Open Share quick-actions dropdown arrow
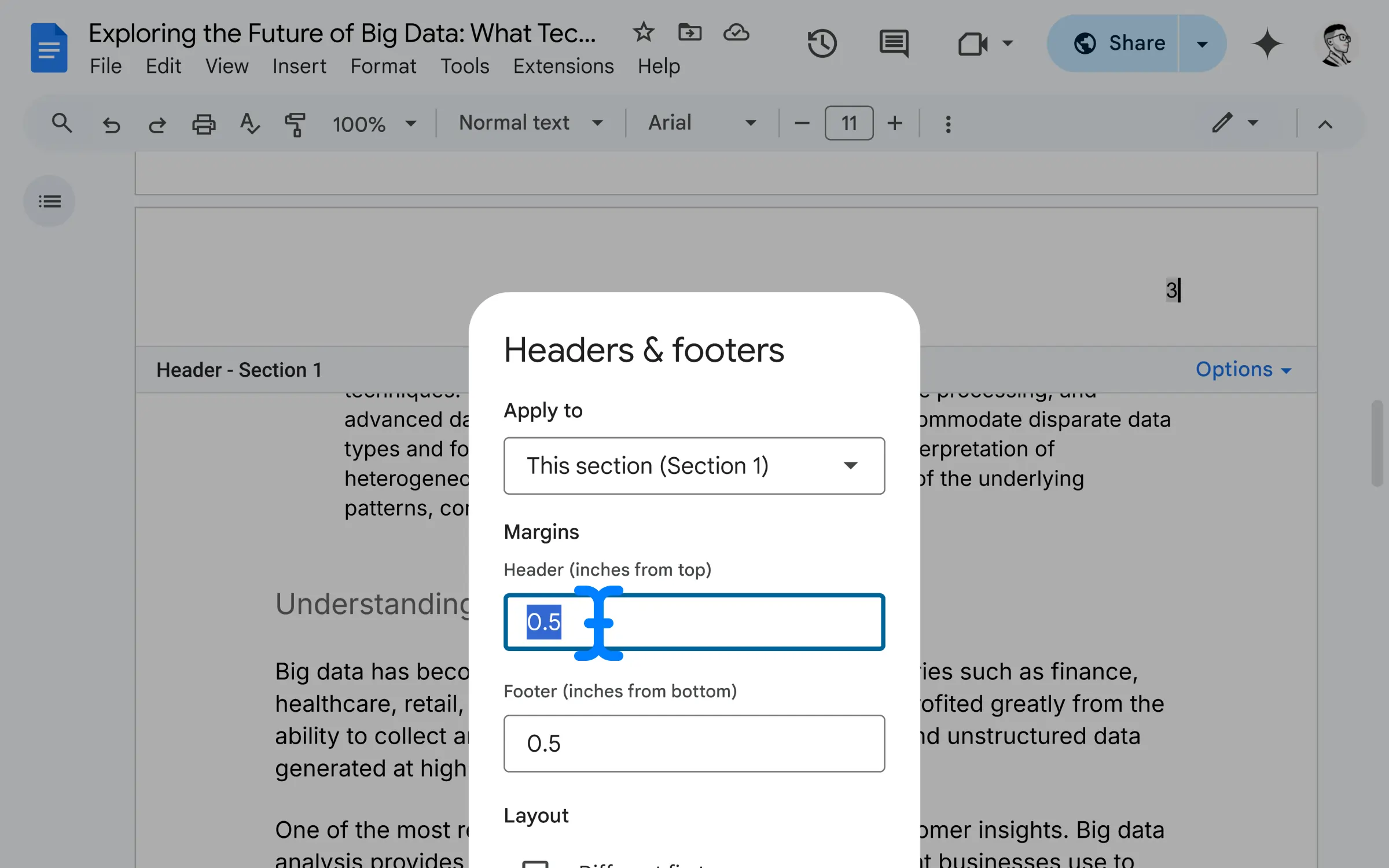1389x868 pixels. (x=1202, y=43)
